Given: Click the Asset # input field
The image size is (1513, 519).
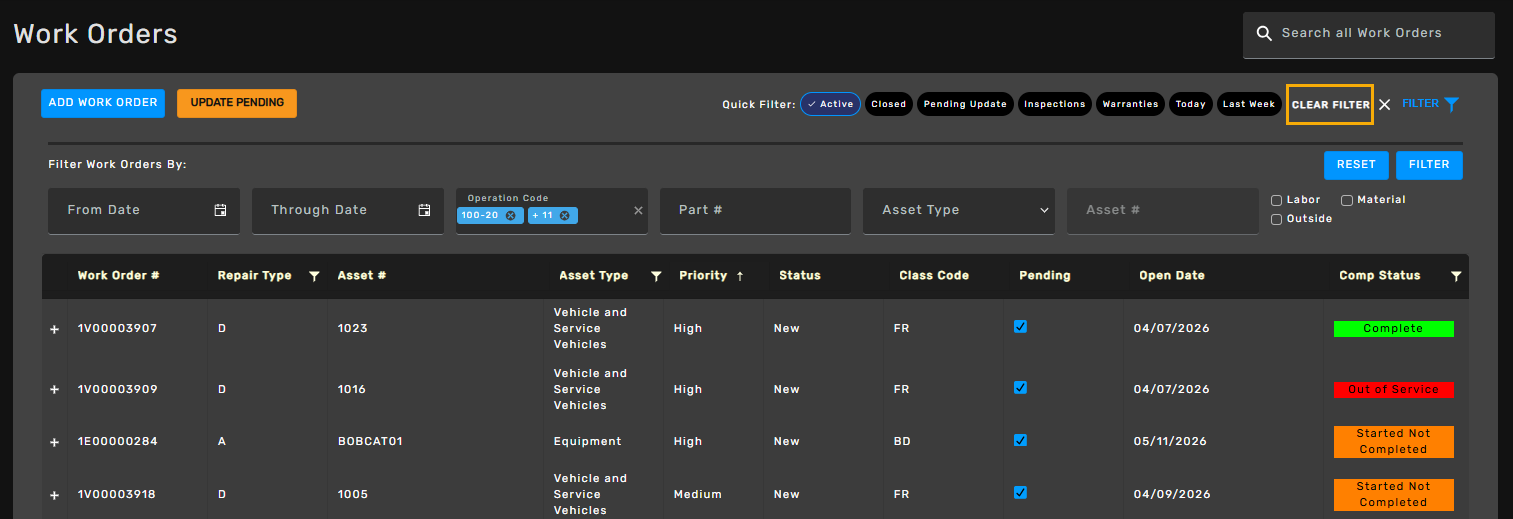Looking at the screenshot, I should point(1163,211).
